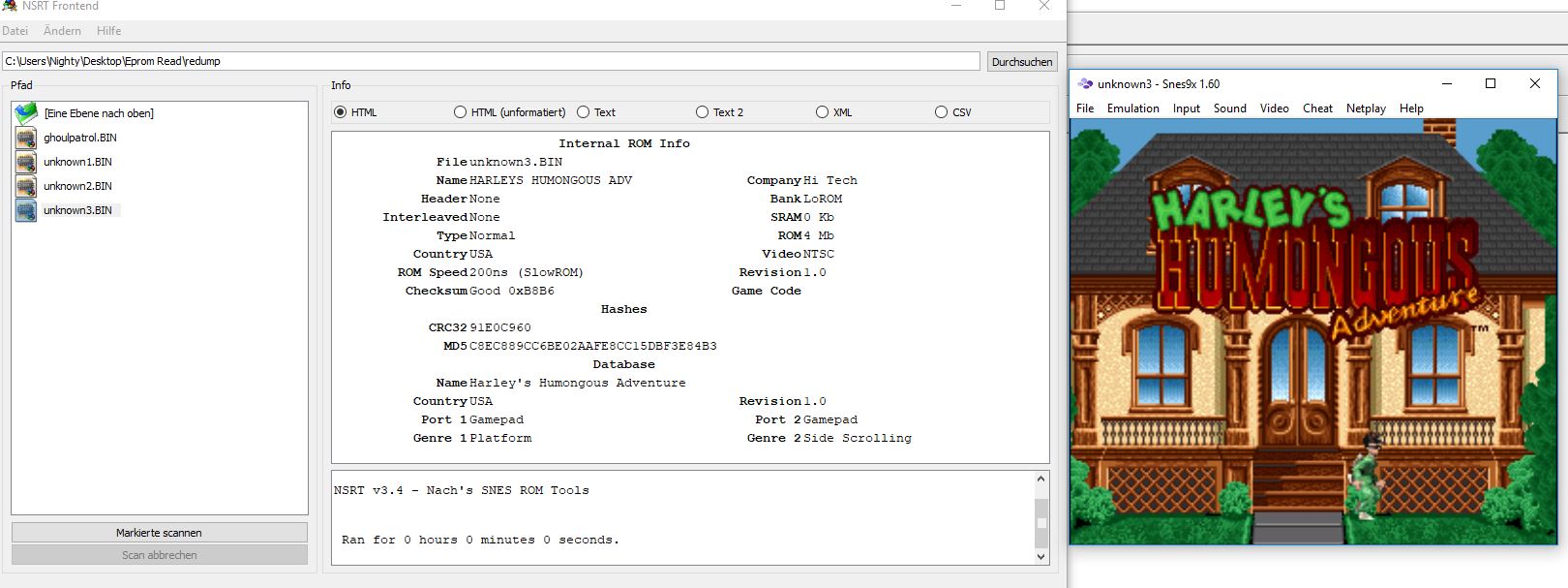Click Genre 2 value 'Side Scrolling'
Screen dimensions: 1568x588
(x=858, y=438)
